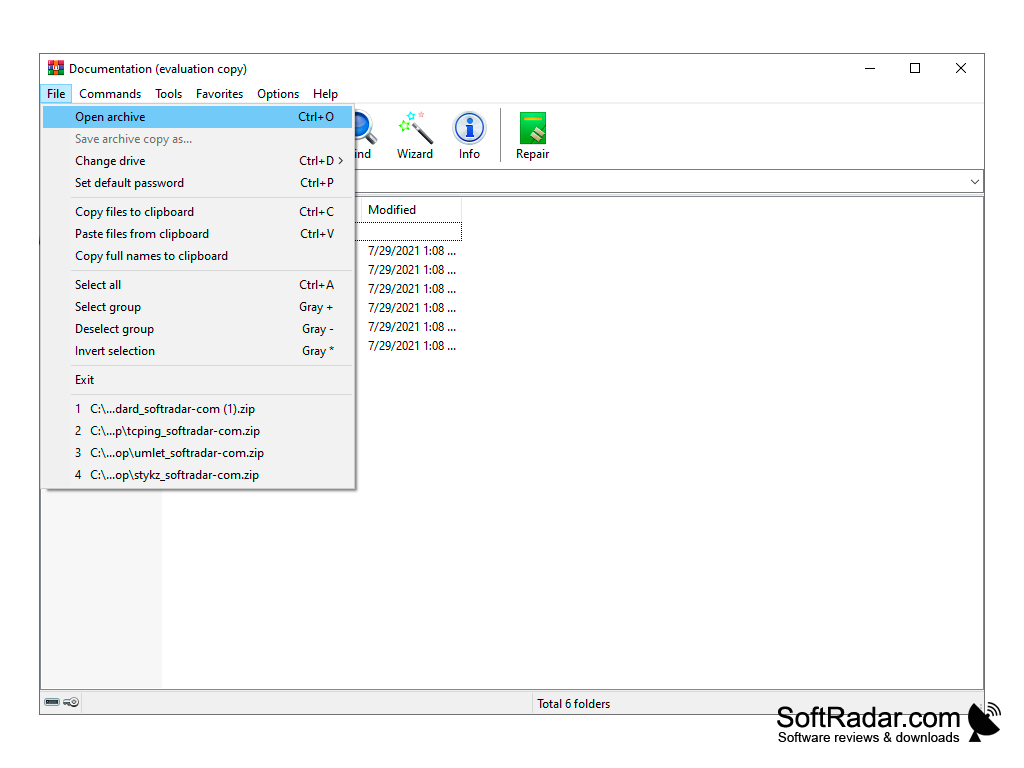Viewport: 1024px width, 768px height.
Task: Launch the Wizard from the toolbar
Action: click(x=415, y=135)
